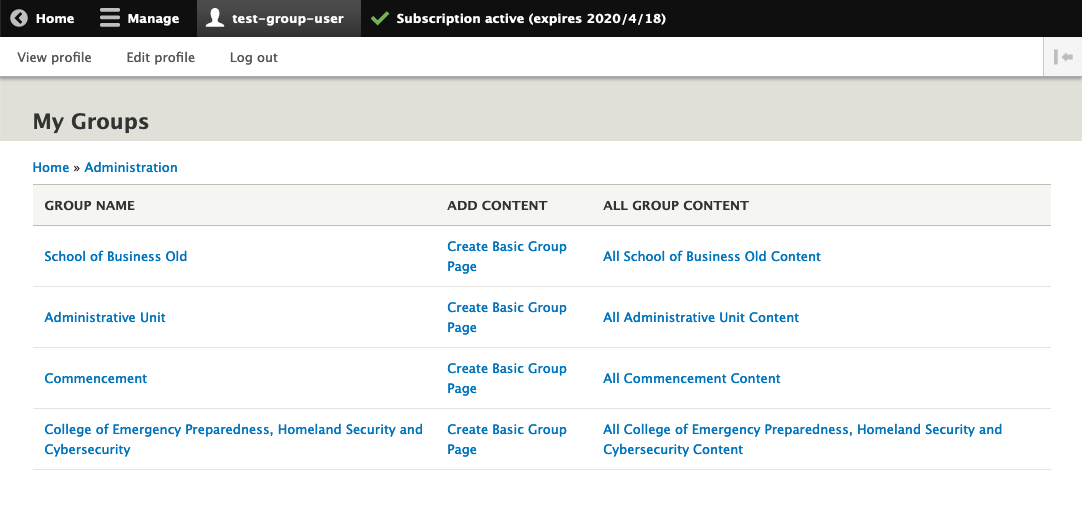The image size is (1082, 510).
Task: Open the View profile menu item
Action: pyautogui.click(x=54, y=57)
